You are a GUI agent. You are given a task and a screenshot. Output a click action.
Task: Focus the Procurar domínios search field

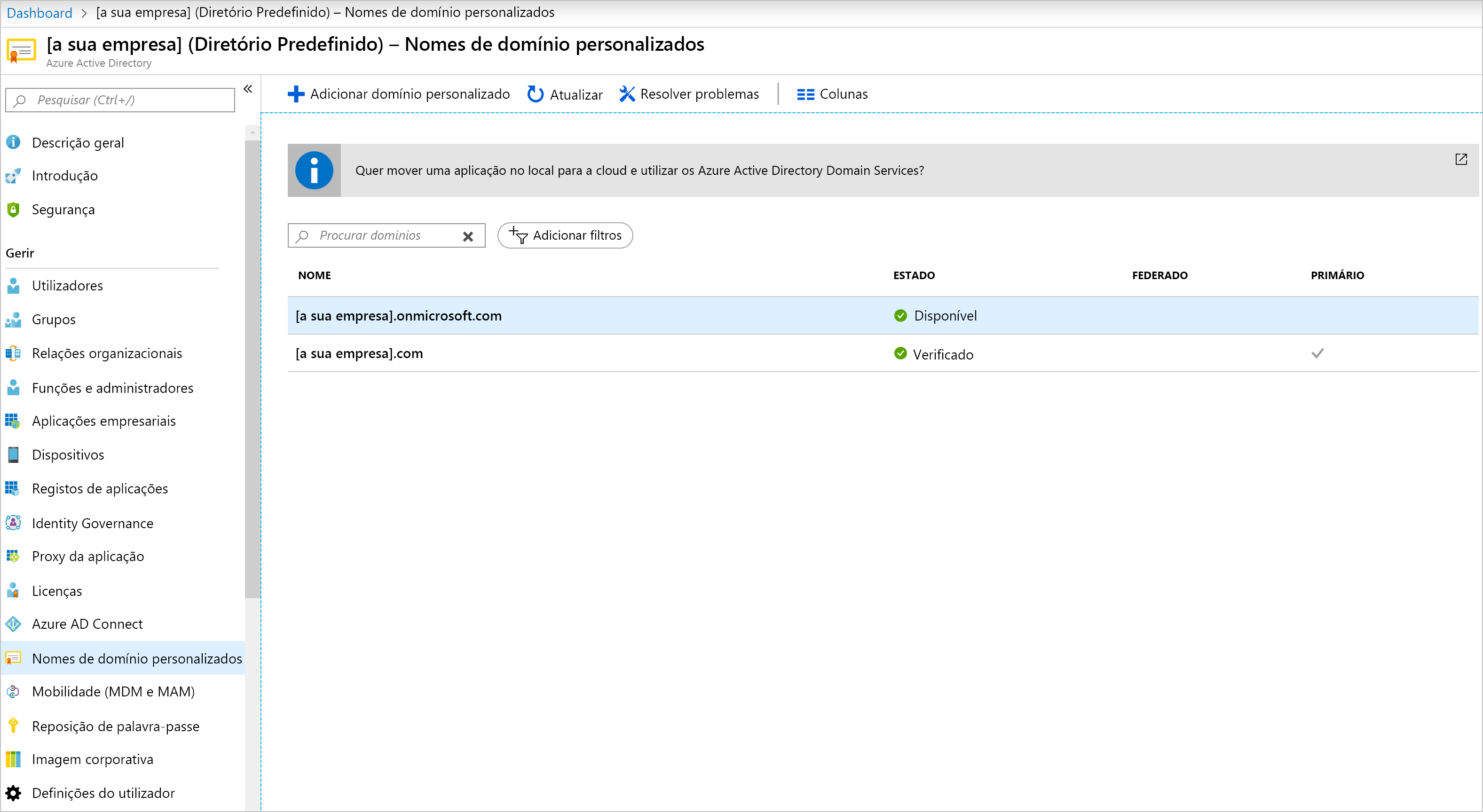click(387, 235)
